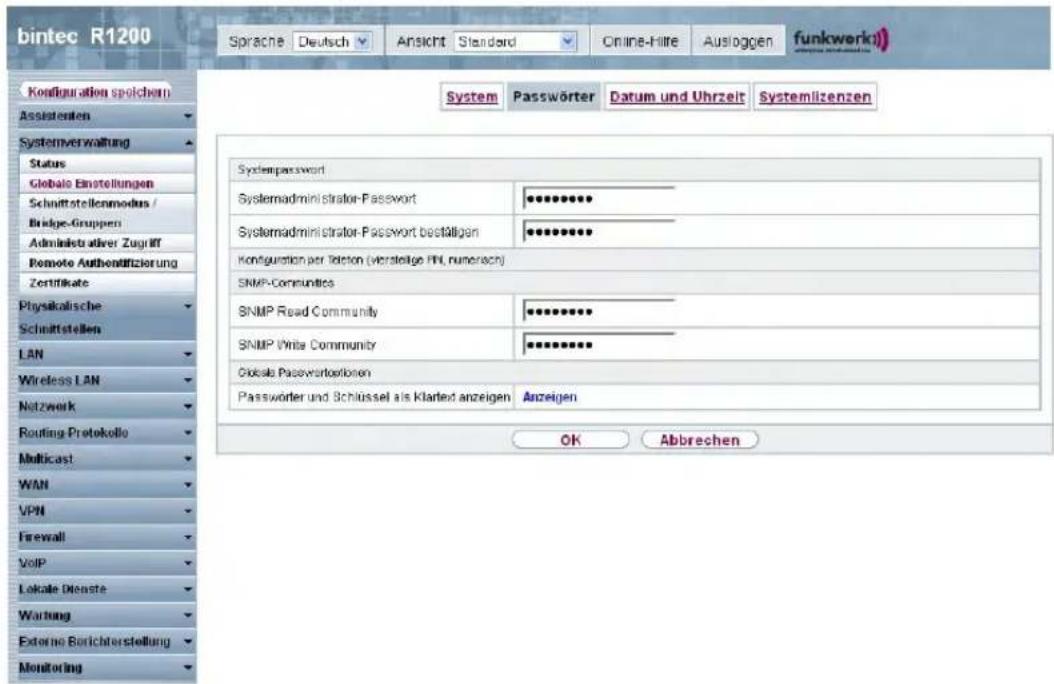Click the Systemadministrator-Passwort field
This screenshot has height=684, width=1054.
point(598,199)
